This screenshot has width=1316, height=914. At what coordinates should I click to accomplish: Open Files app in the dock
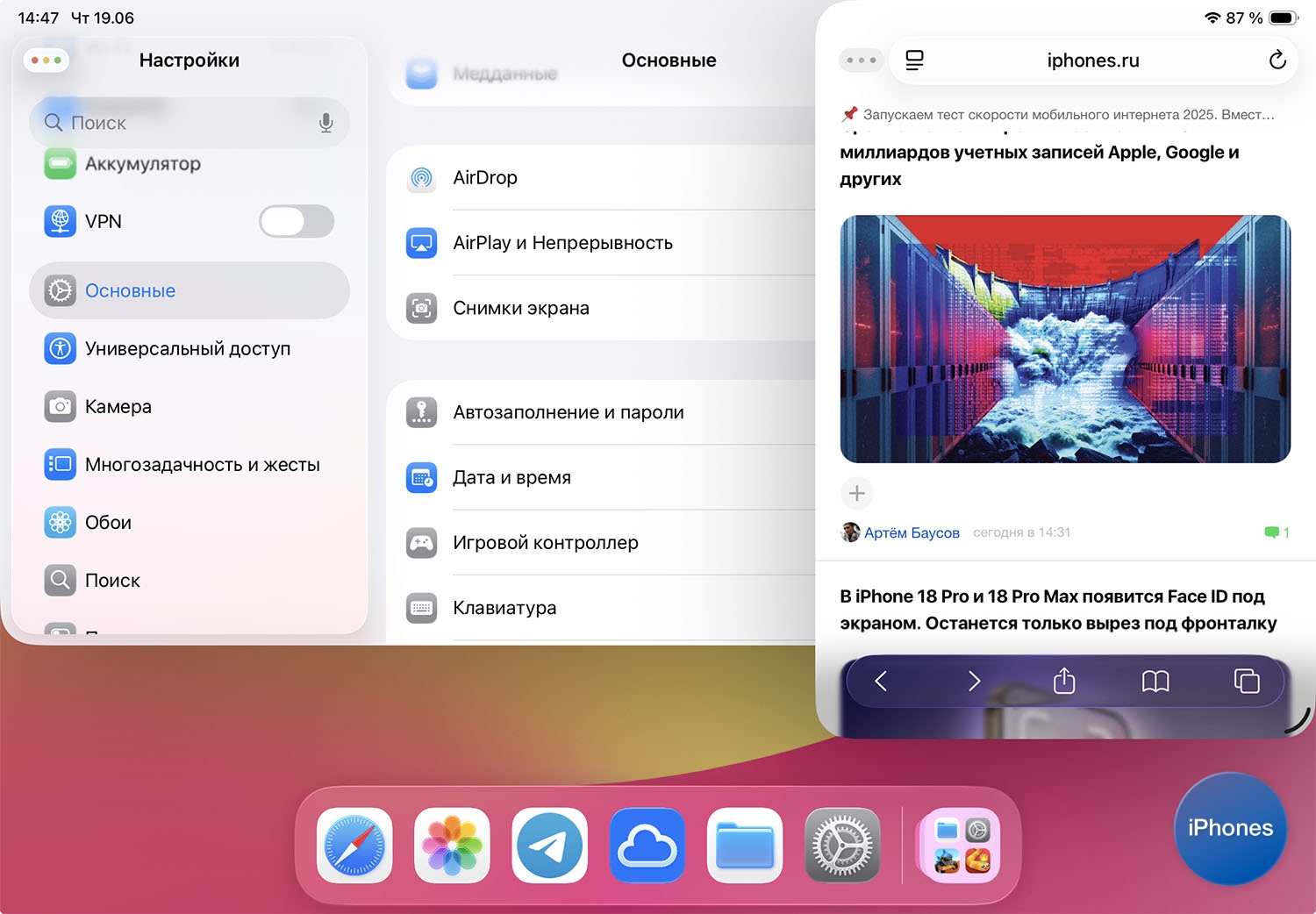pyautogui.click(x=745, y=846)
